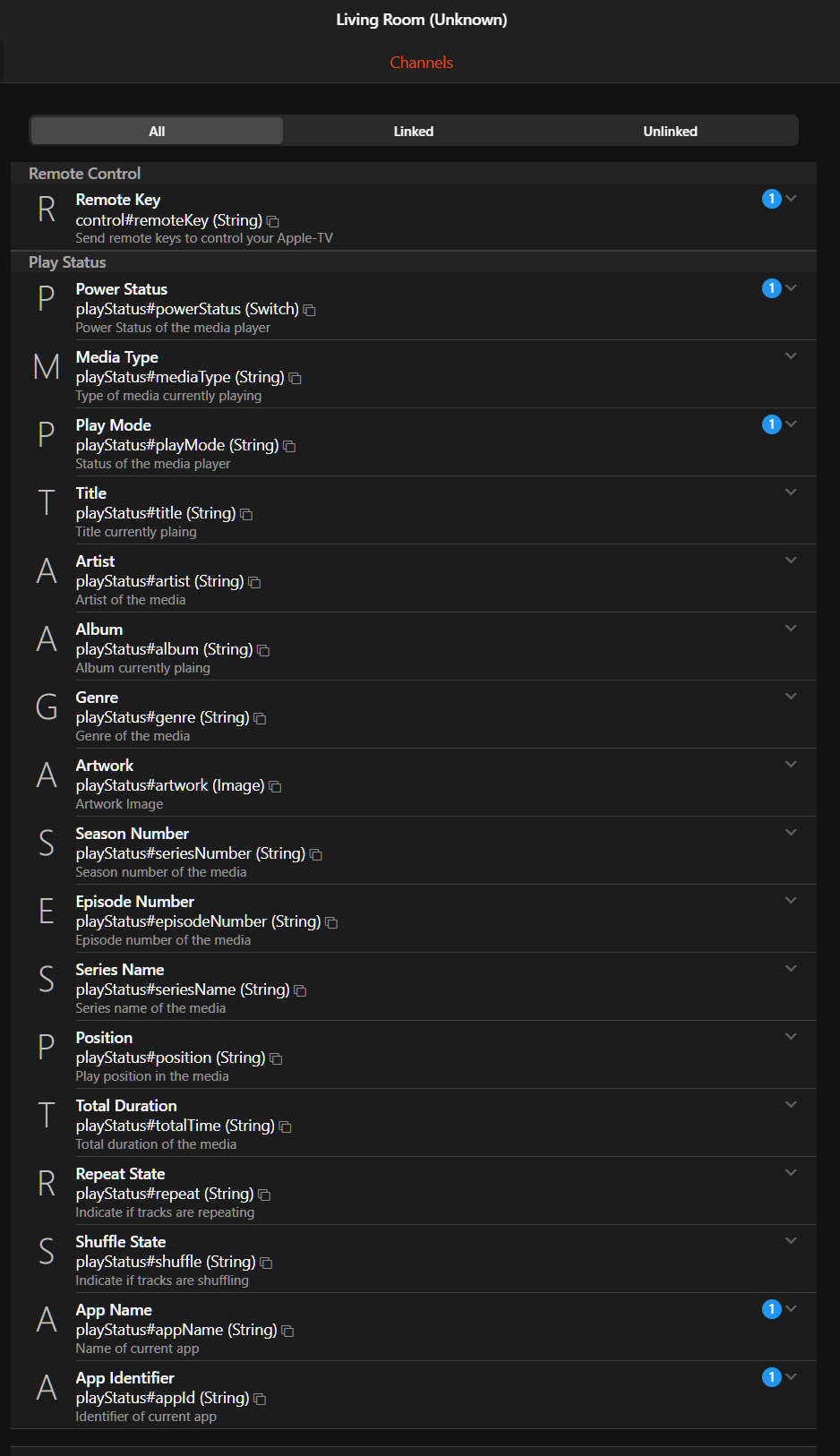Viewport: 840px width, 1456px height.
Task: Expand the App Identifier channel
Action: point(791,1376)
